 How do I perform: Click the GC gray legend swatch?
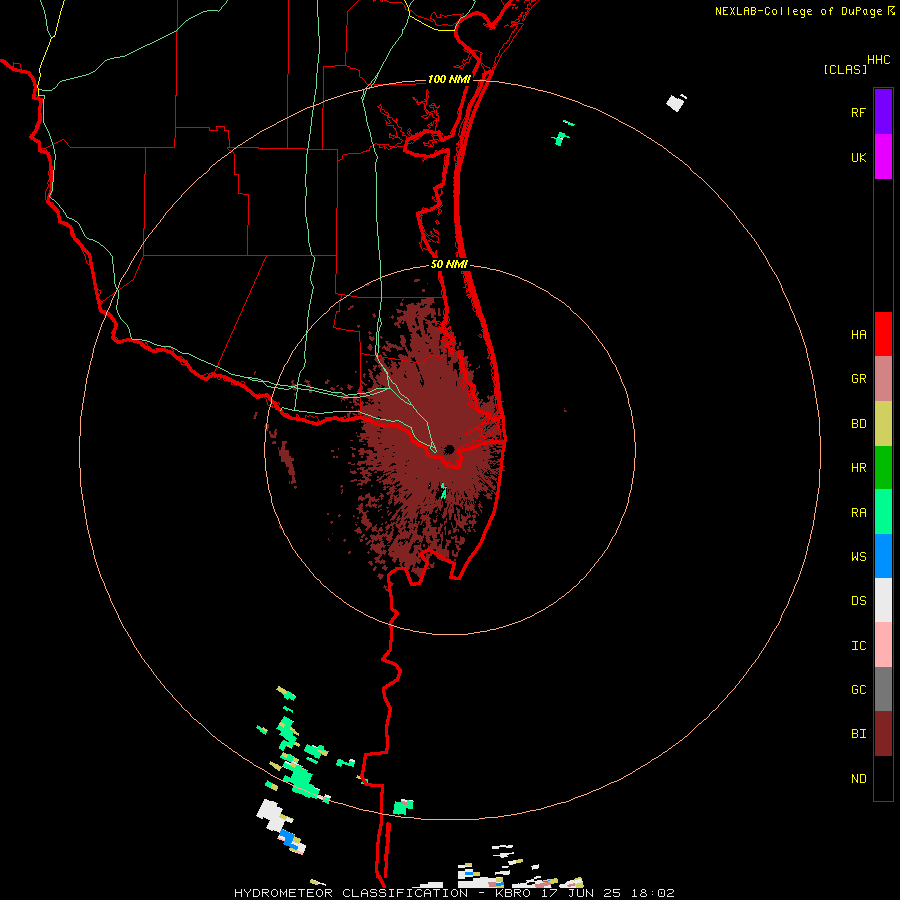(x=883, y=689)
